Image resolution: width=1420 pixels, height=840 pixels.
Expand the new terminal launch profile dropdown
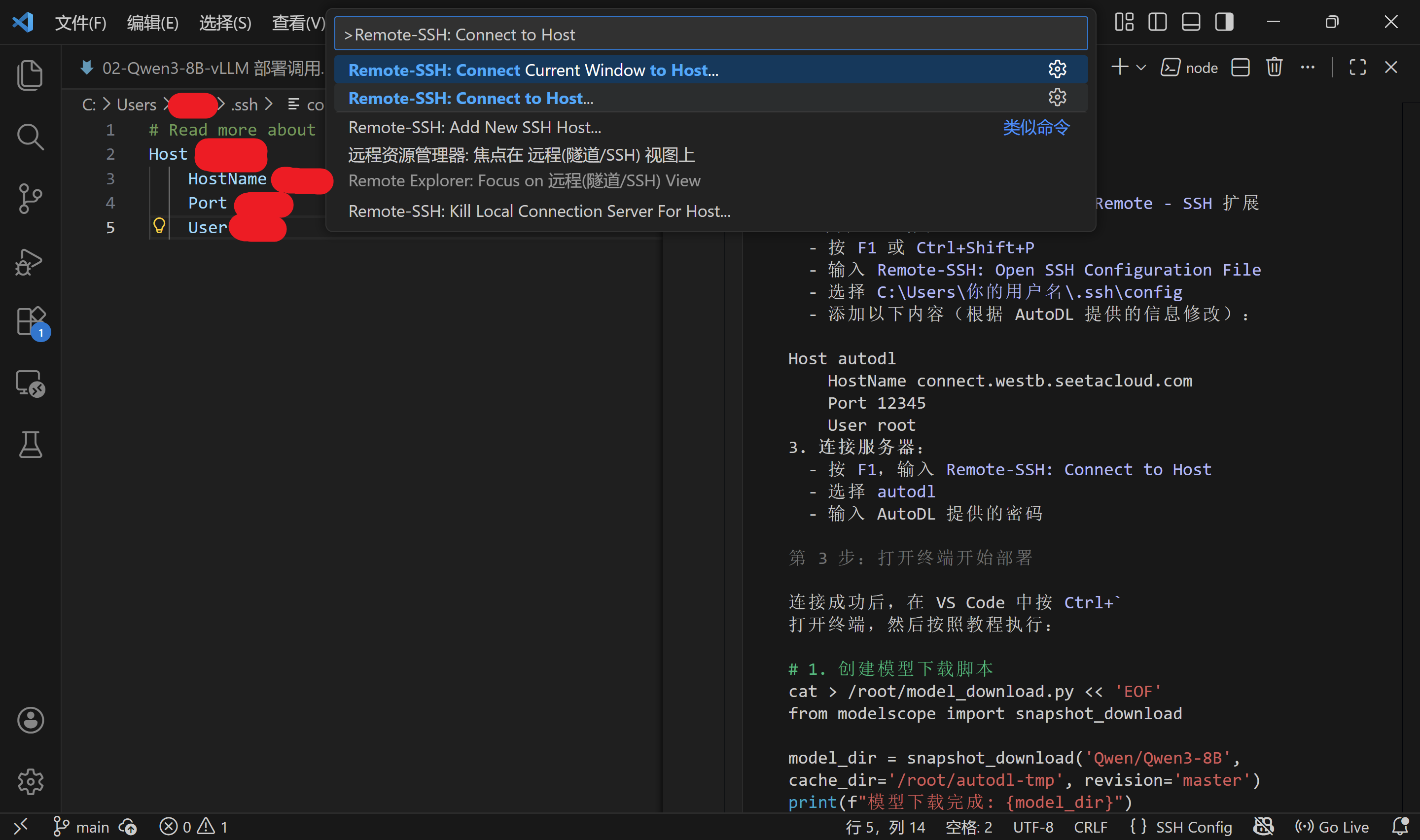(1141, 68)
